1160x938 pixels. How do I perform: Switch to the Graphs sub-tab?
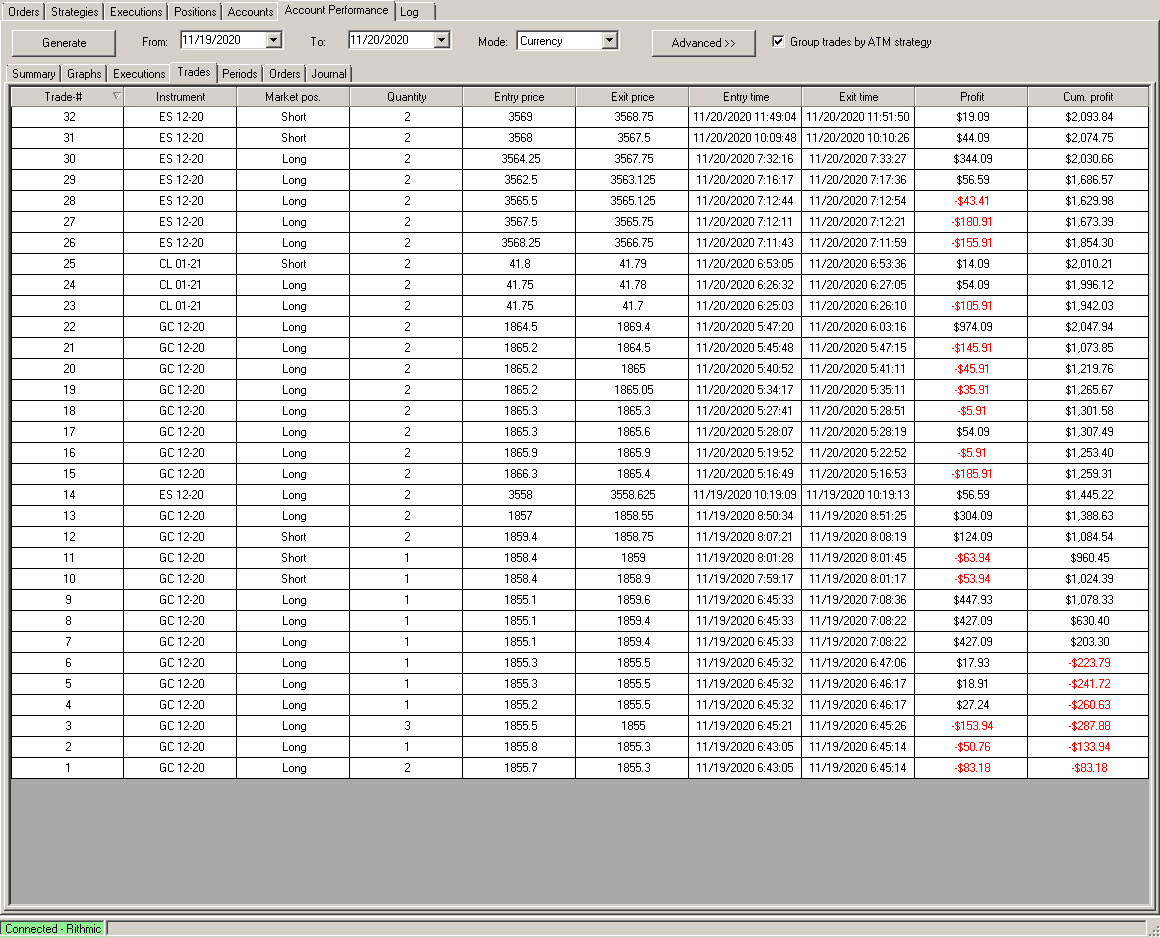(84, 74)
